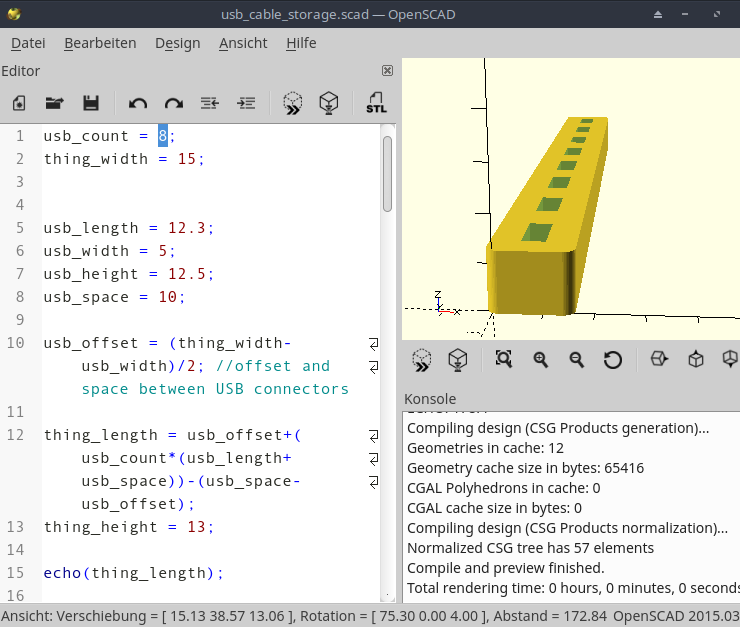Run Preview from the editor toolbar
The width and height of the screenshot is (740, 627).
click(x=293, y=103)
